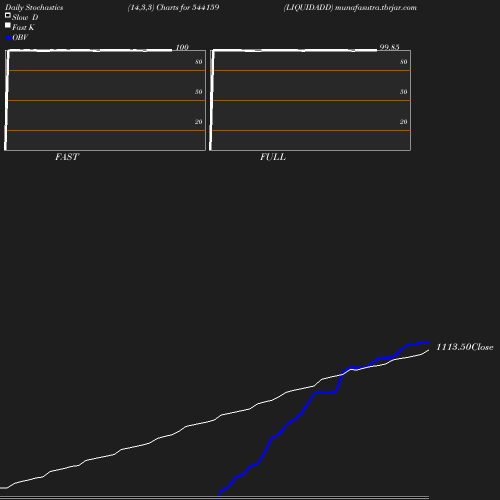
Task: Click the '100' value above FAST chart
Action: 182,47
